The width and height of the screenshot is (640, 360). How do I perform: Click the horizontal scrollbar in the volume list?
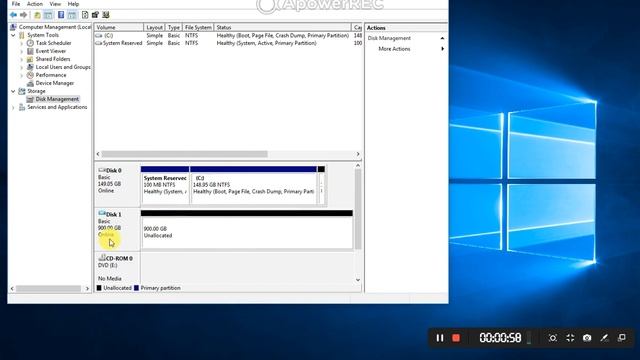pos(184,154)
